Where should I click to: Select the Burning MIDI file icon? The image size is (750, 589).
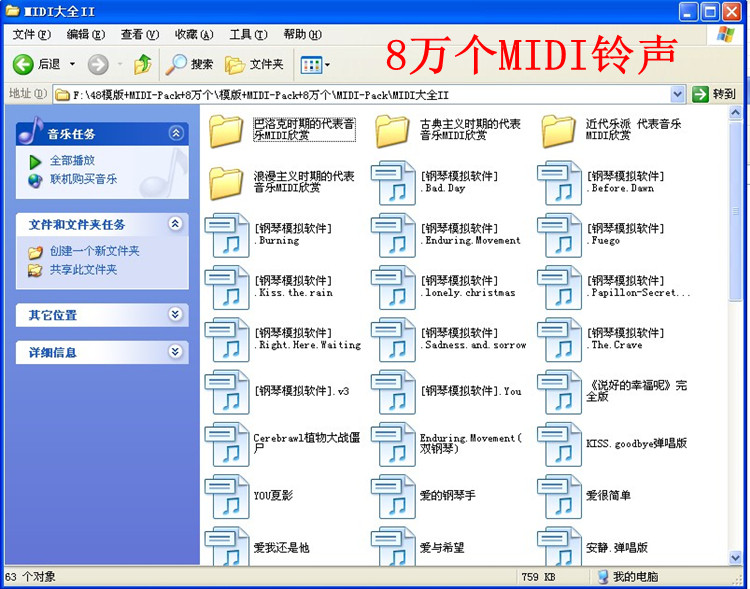point(227,235)
